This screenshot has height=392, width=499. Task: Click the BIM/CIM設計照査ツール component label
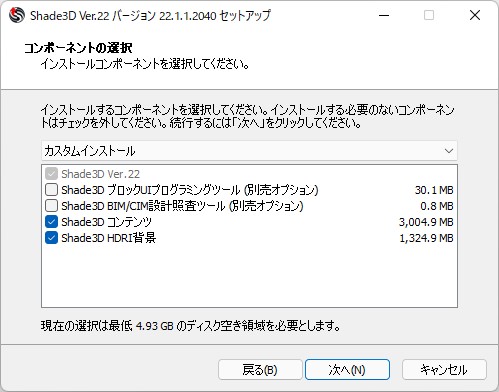182,206
